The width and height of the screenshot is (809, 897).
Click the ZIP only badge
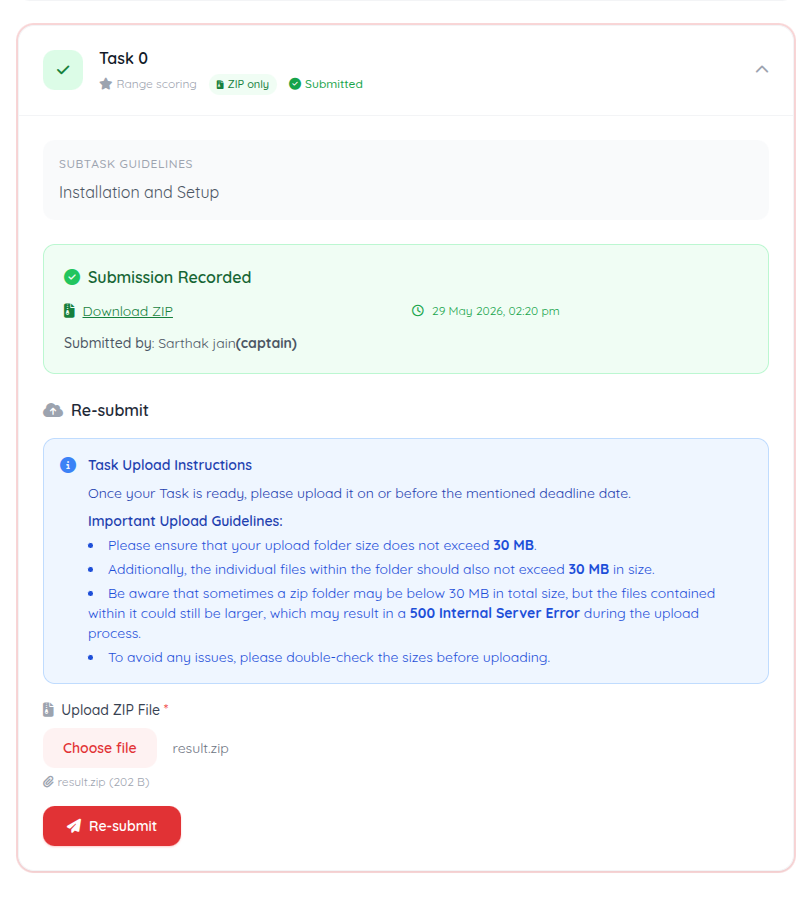click(243, 84)
